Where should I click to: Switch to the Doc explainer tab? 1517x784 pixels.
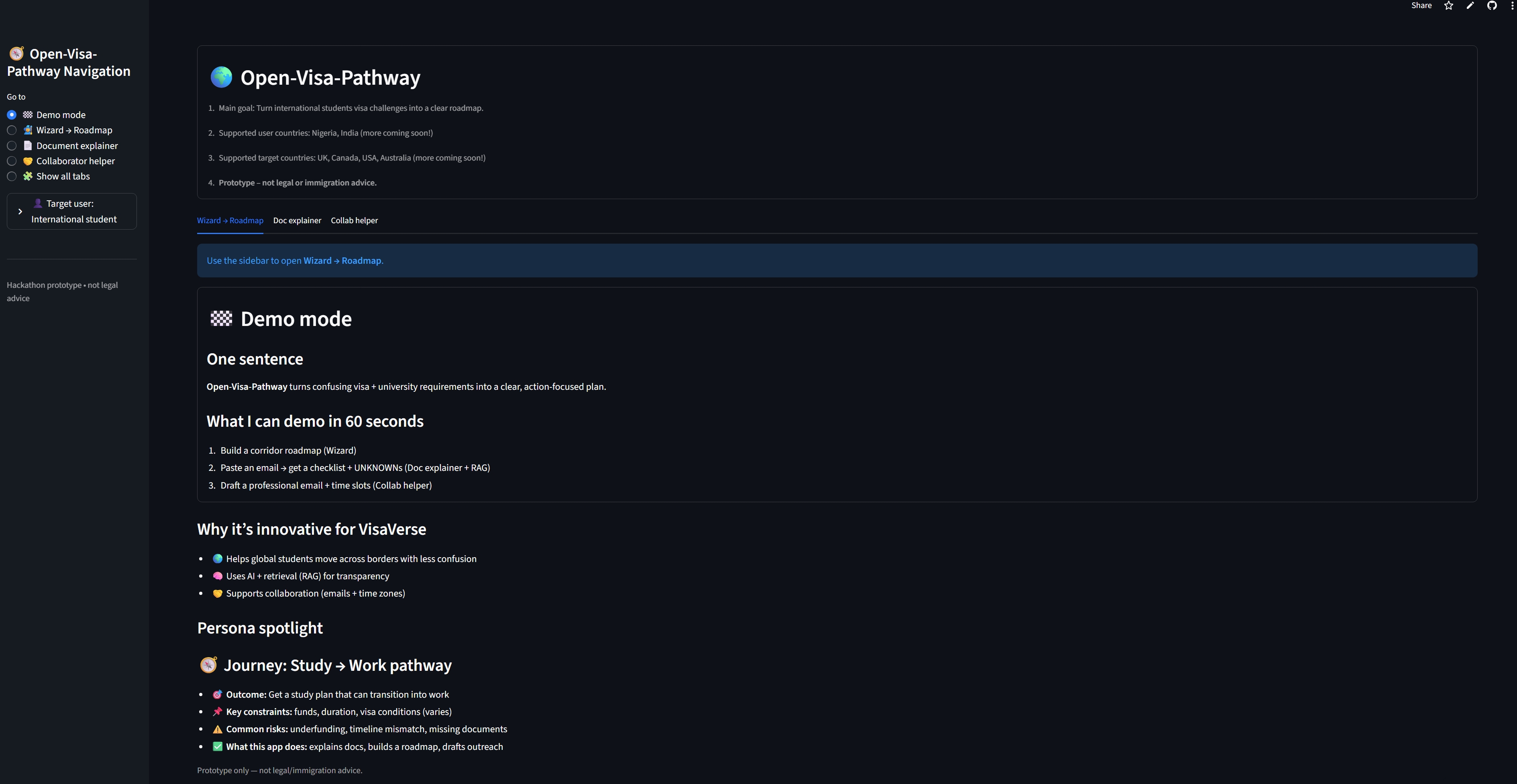click(x=297, y=221)
